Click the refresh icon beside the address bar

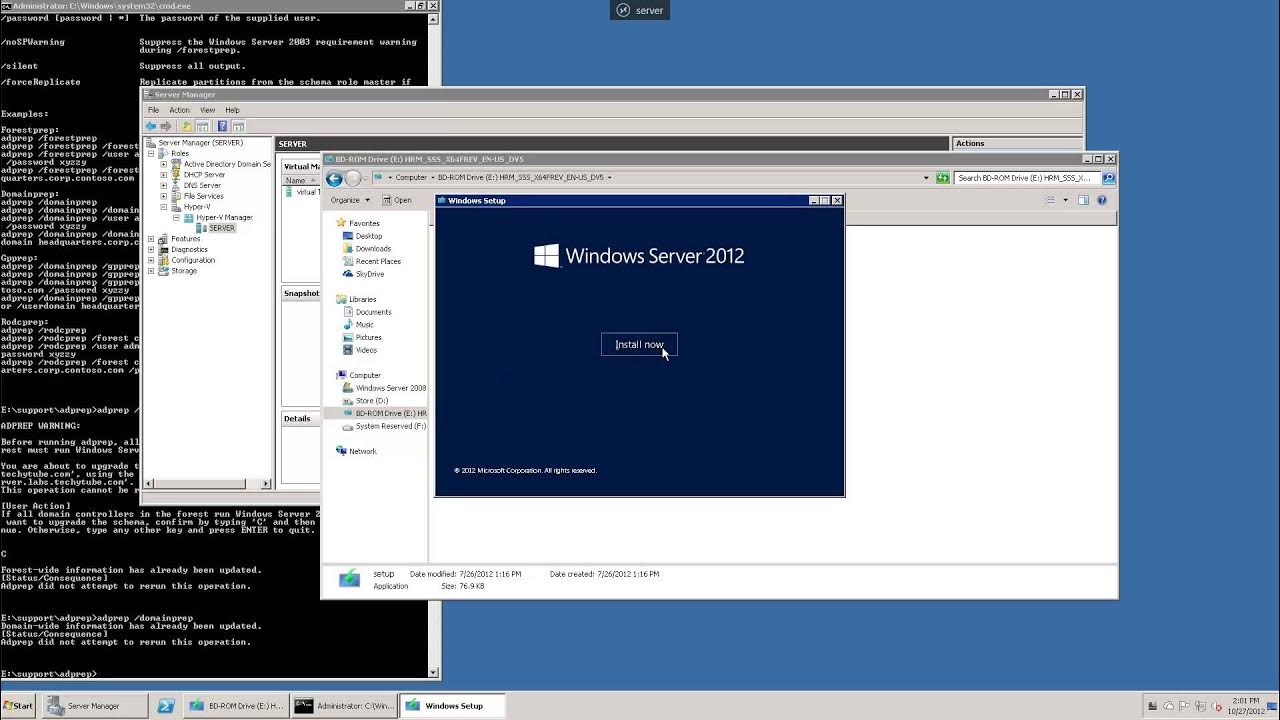coord(942,178)
